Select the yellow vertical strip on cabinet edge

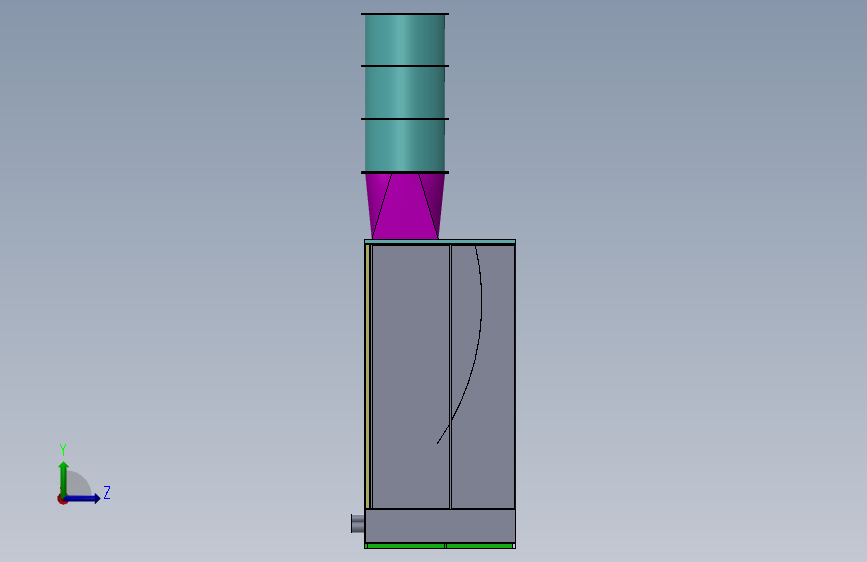[368, 376]
